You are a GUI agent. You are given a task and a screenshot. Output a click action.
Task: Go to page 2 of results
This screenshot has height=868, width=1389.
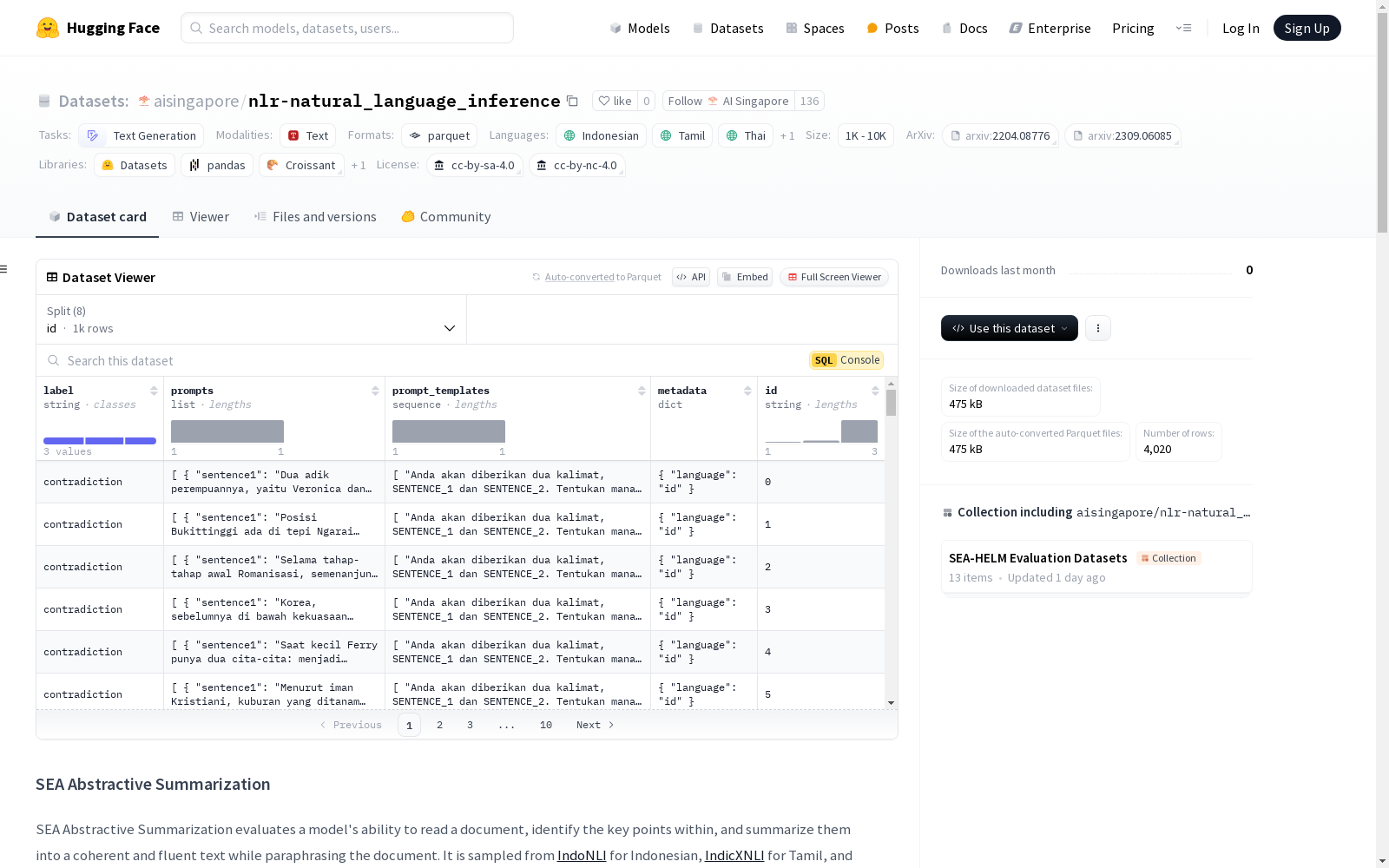tap(440, 725)
